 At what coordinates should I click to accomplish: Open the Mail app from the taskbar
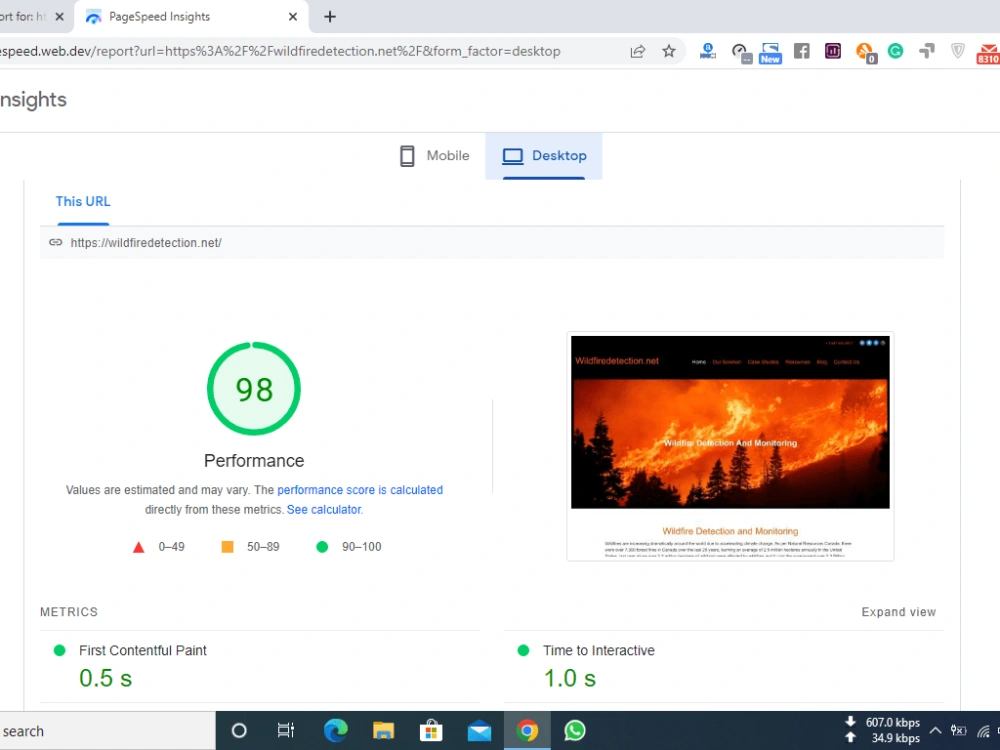point(479,731)
